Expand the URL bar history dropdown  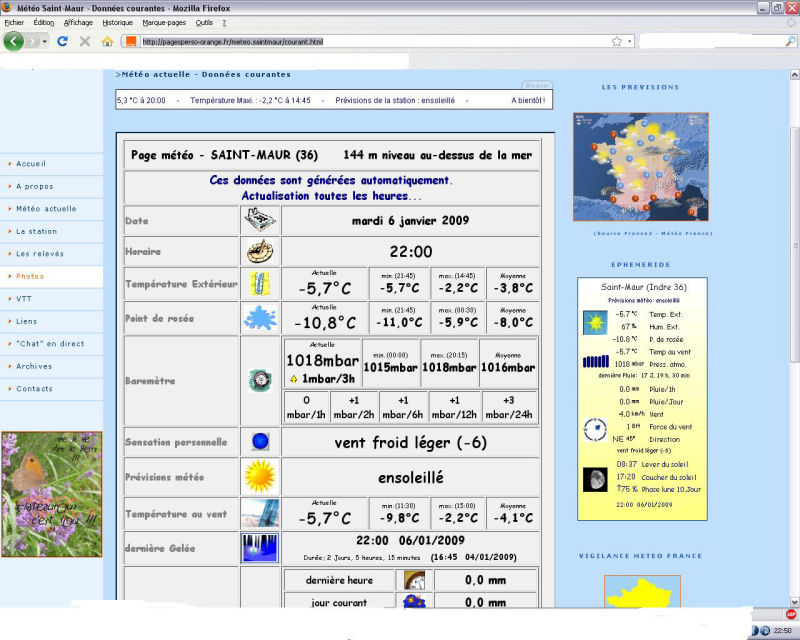[x=630, y=42]
